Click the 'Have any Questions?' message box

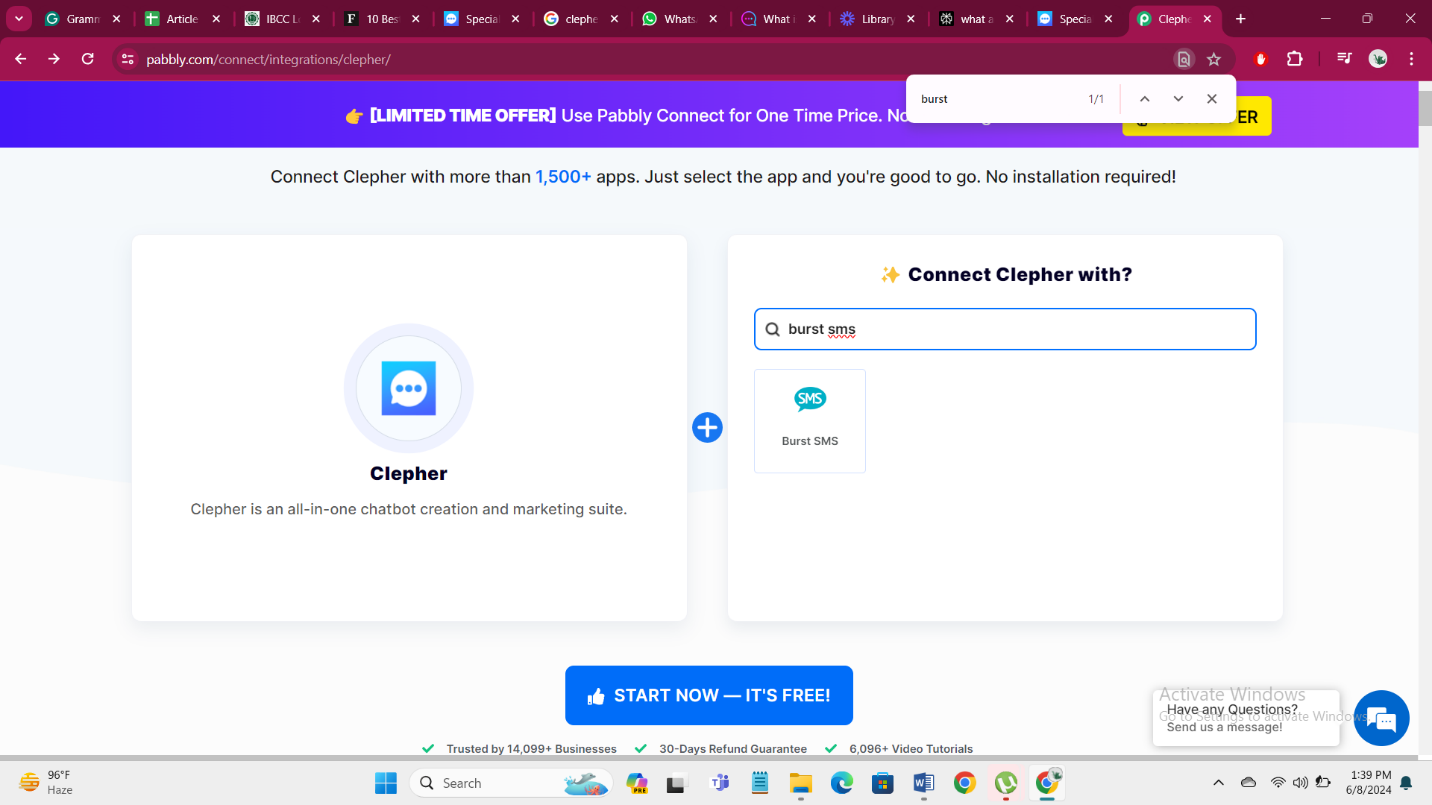pos(1246,718)
